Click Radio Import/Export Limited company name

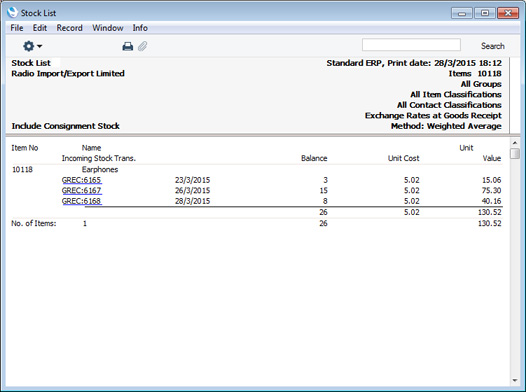click(x=68, y=73)
